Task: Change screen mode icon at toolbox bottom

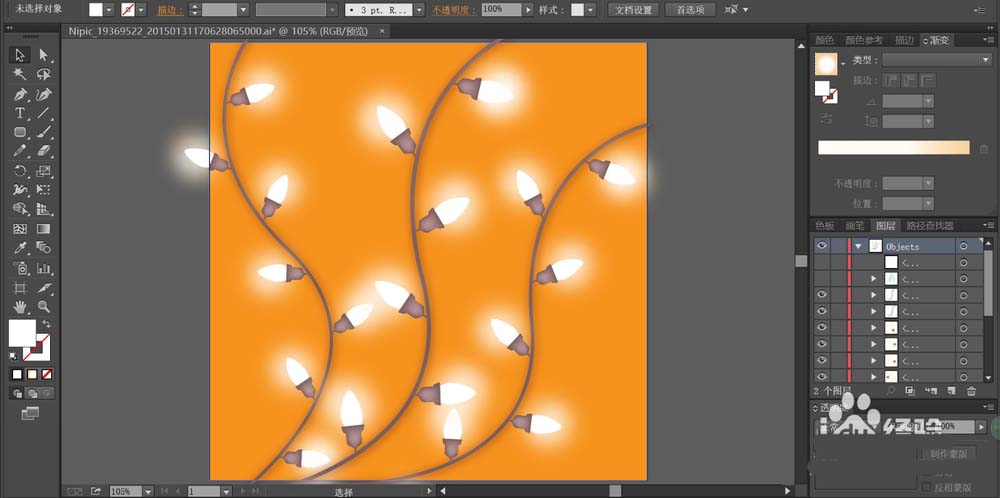Action: coord(30,414)
